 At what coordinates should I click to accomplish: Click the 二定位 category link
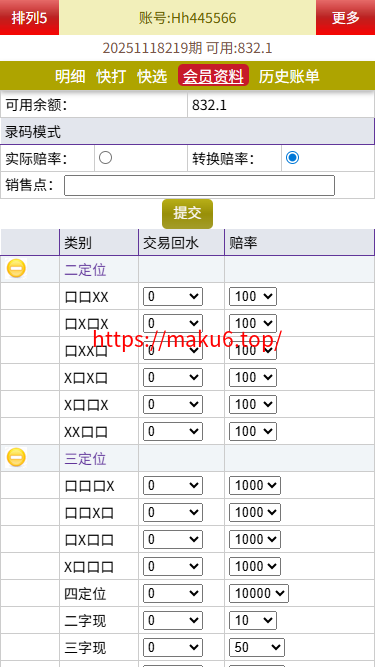click(85, 270)
